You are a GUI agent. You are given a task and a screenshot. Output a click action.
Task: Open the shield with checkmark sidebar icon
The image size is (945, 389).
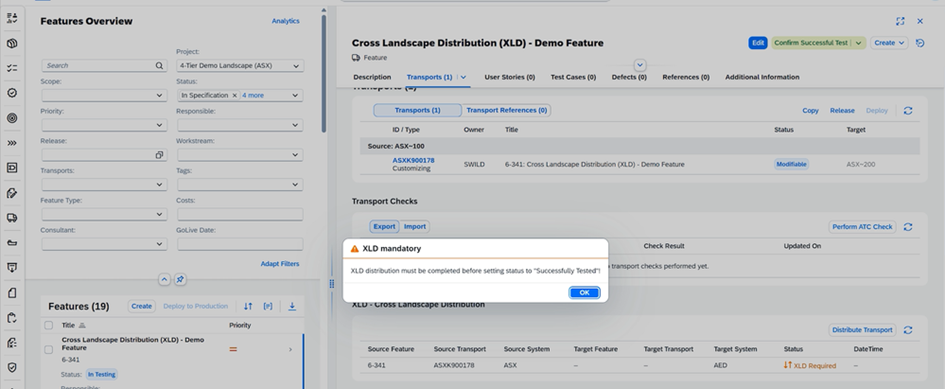pos(12,367)
